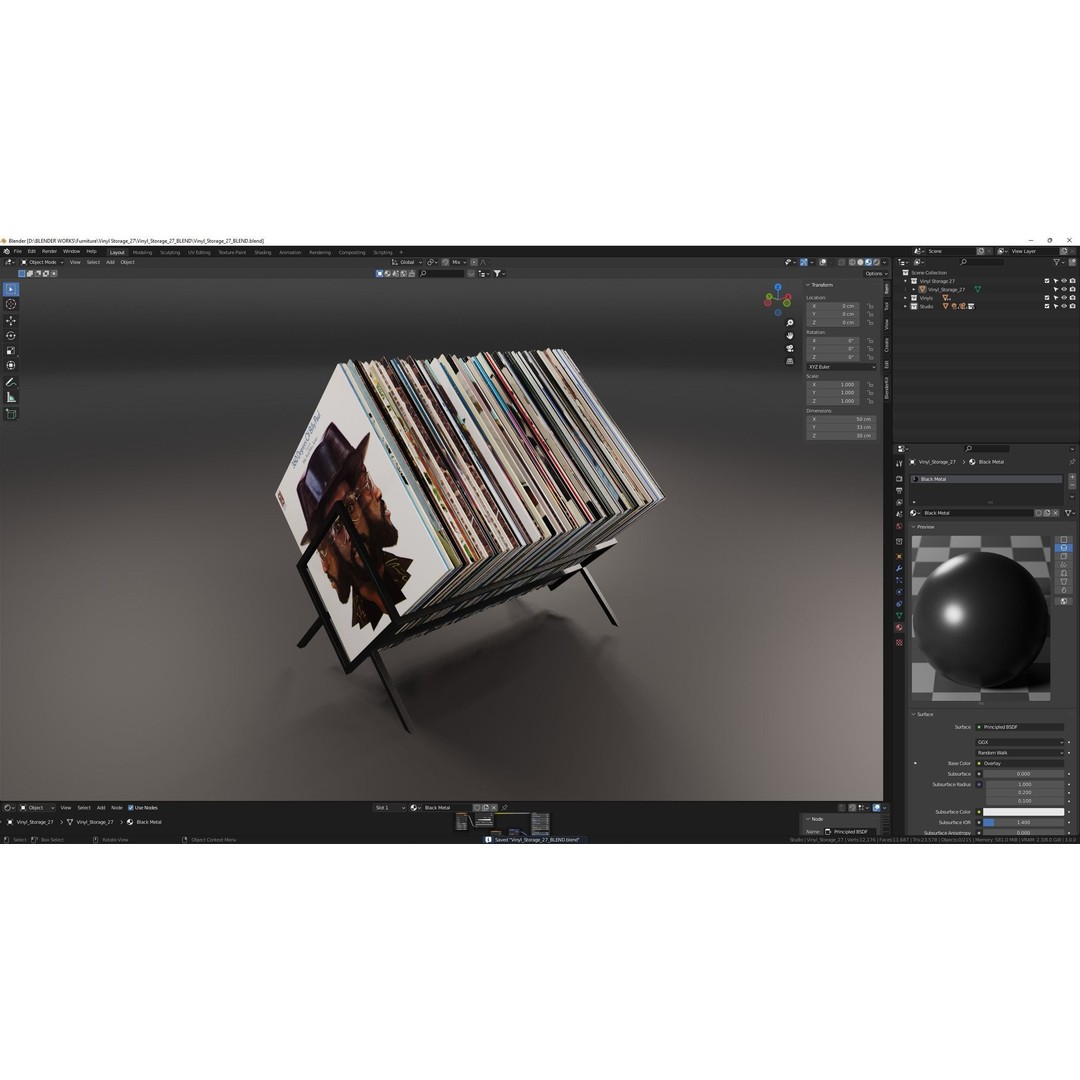Select the Flat plane preview shape

point(1063,540)
